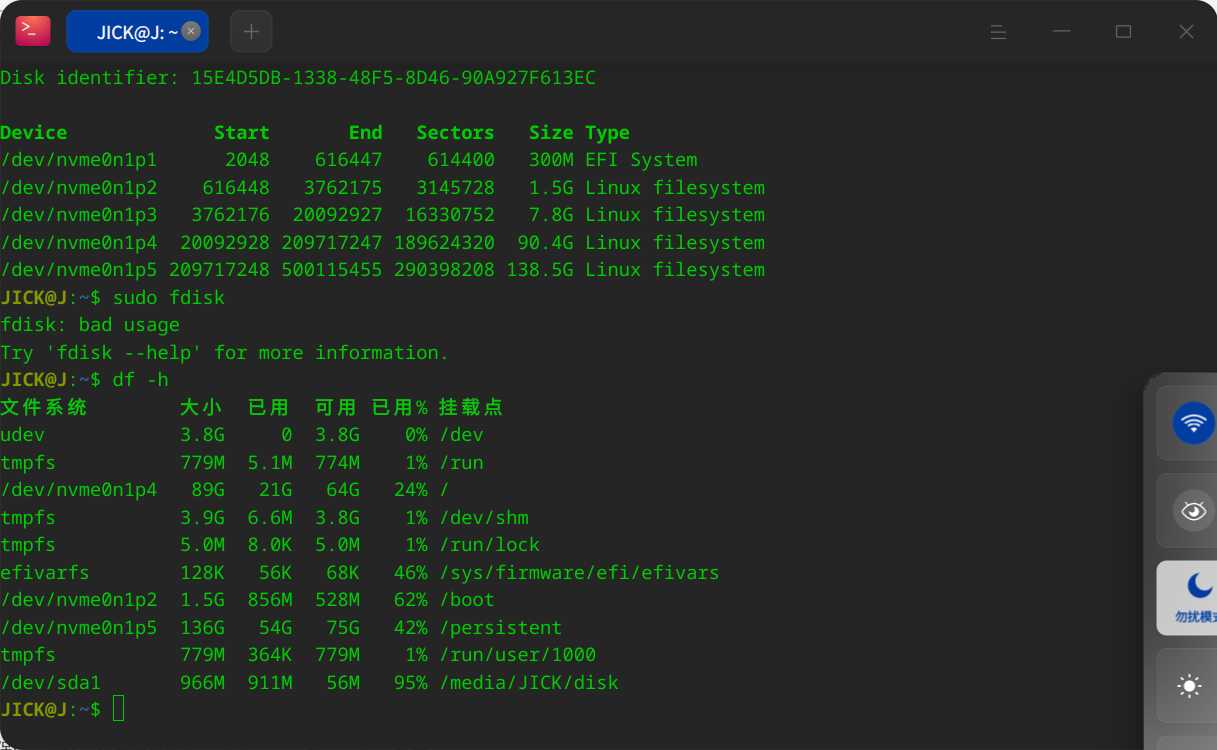The image size is (1217, 750).
Task: Click the terminal app icon in title bar
Action: [x=33, y=31]
